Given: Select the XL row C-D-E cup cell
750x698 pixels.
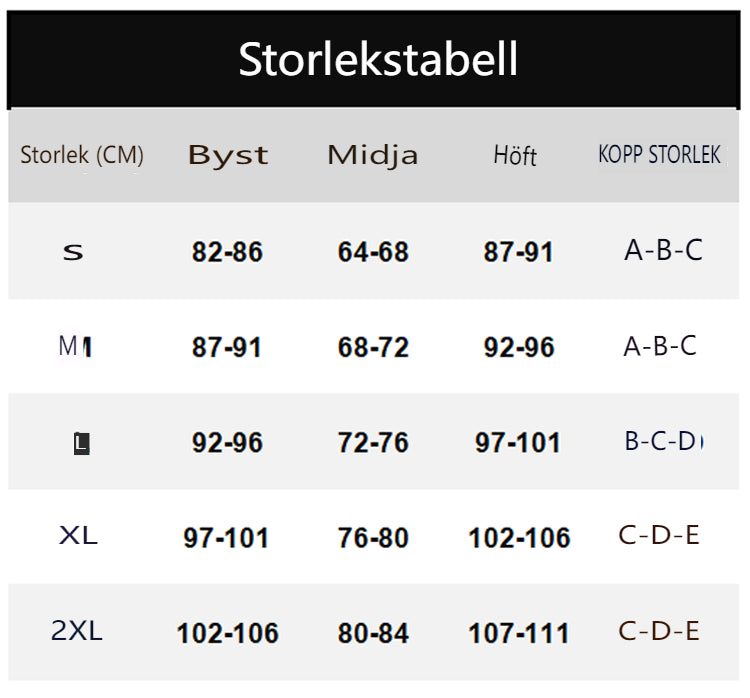Looking at the screenshot, I should click(659, 536).
